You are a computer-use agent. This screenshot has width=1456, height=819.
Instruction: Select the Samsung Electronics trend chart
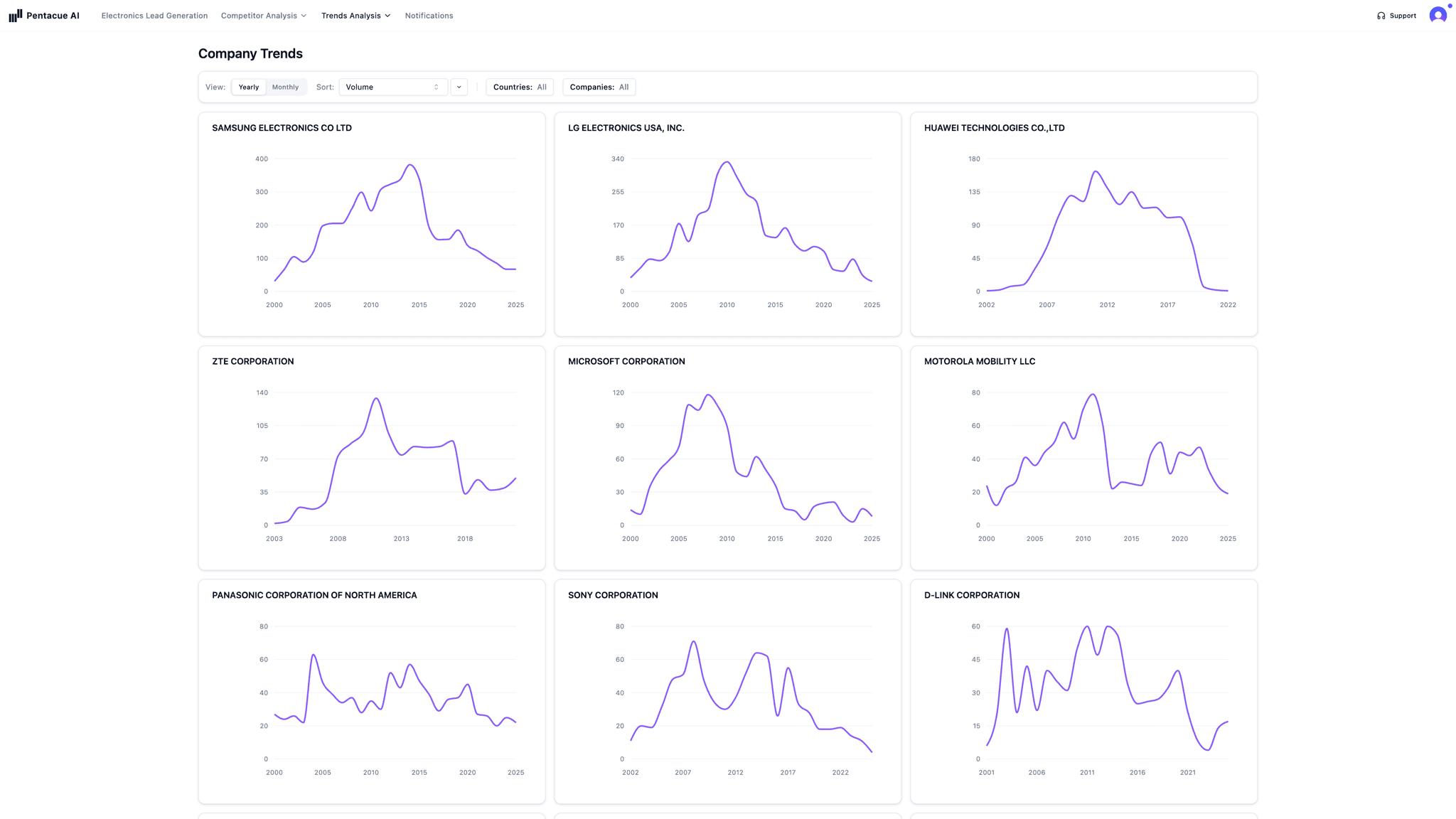click(x=372, y=224)
